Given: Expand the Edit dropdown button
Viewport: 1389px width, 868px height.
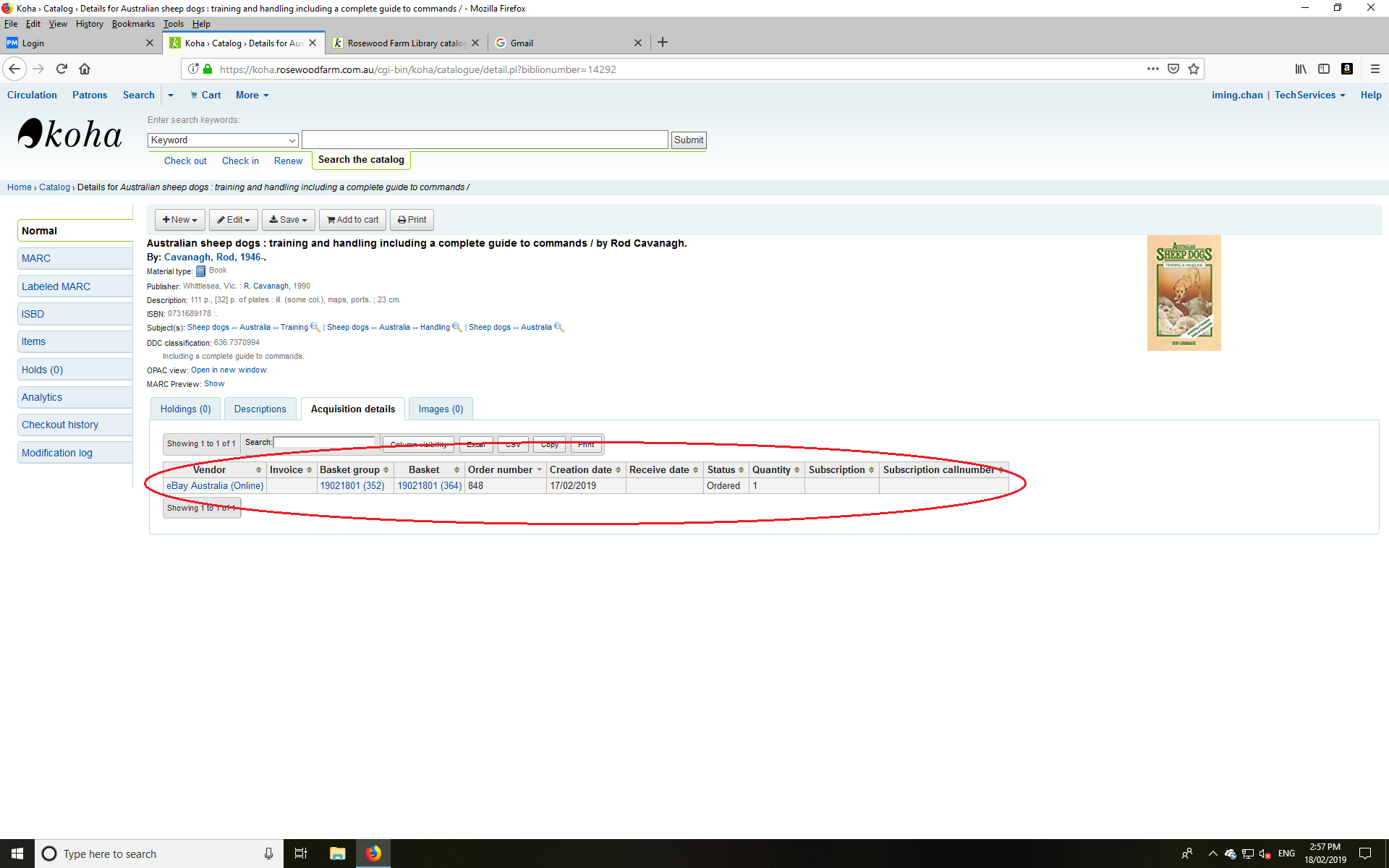Looking at the screenshot, I should click(x=234, y=219).
